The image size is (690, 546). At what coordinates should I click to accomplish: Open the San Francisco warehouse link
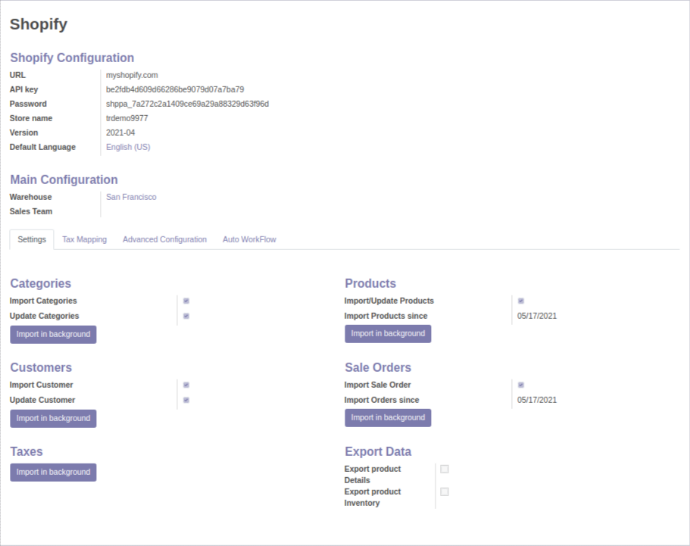(x=131, y=197)
